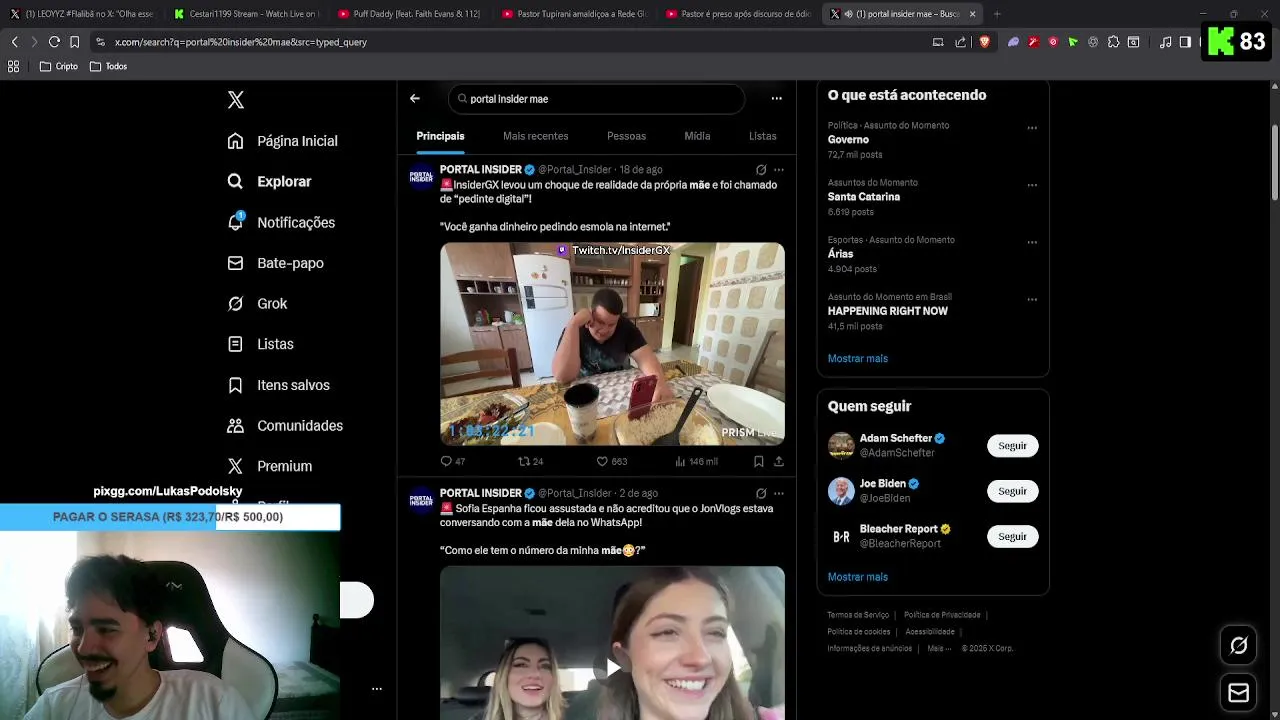
Task: Open the floating Grok button
Action: click(1238, 646)
